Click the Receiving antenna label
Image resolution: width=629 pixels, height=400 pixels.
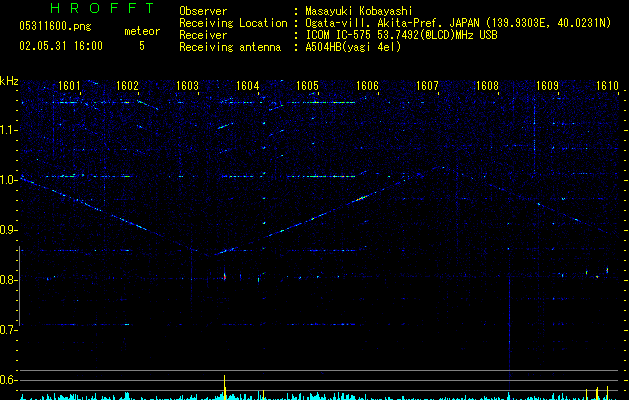(x=230, y=47)
